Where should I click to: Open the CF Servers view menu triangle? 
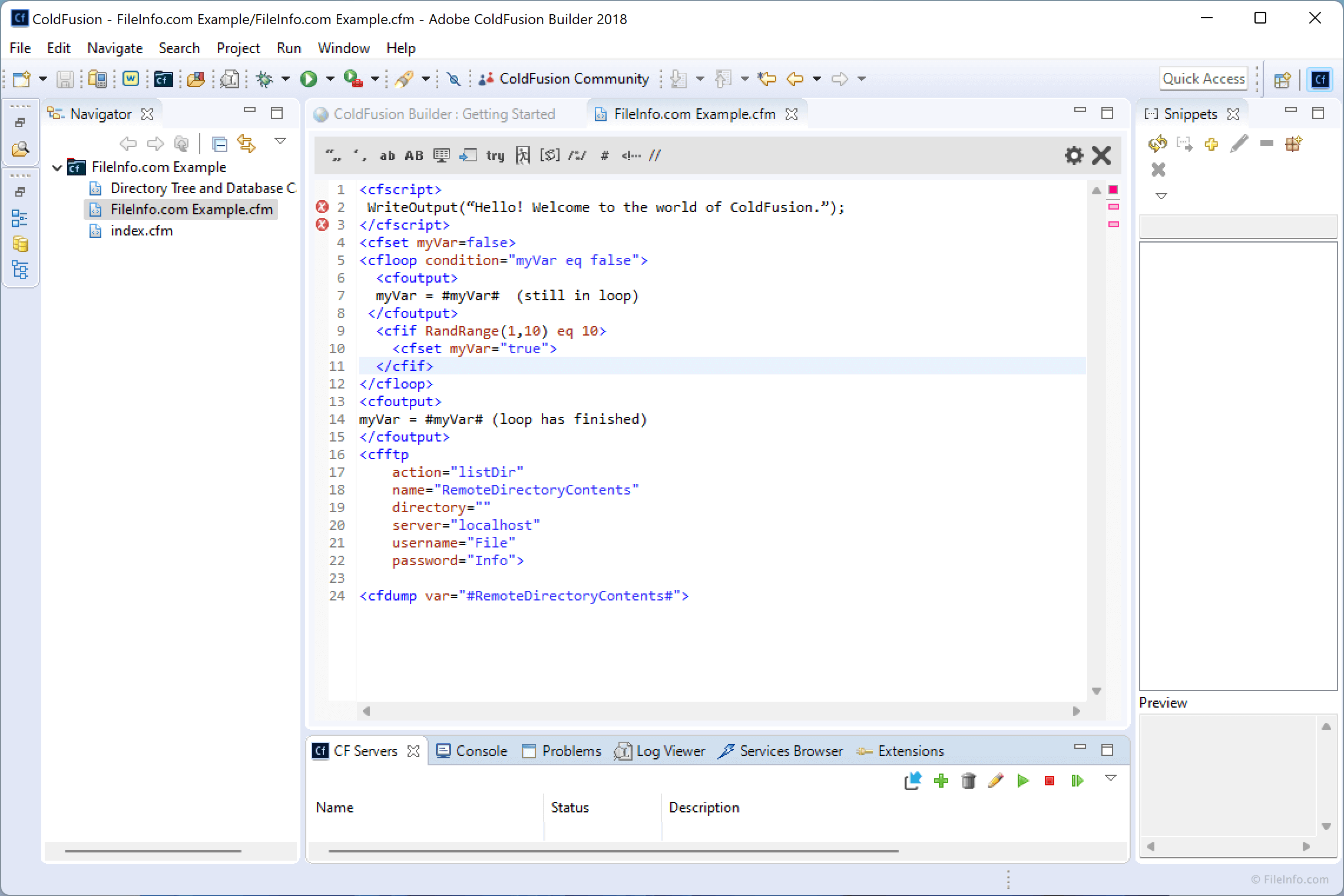[1111, 778]
